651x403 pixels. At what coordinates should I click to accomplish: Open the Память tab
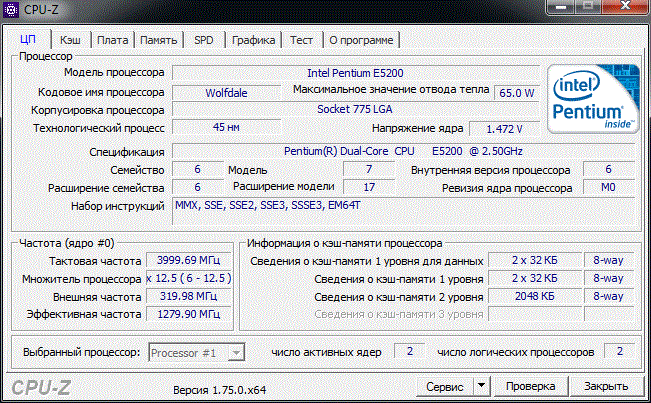159,40
